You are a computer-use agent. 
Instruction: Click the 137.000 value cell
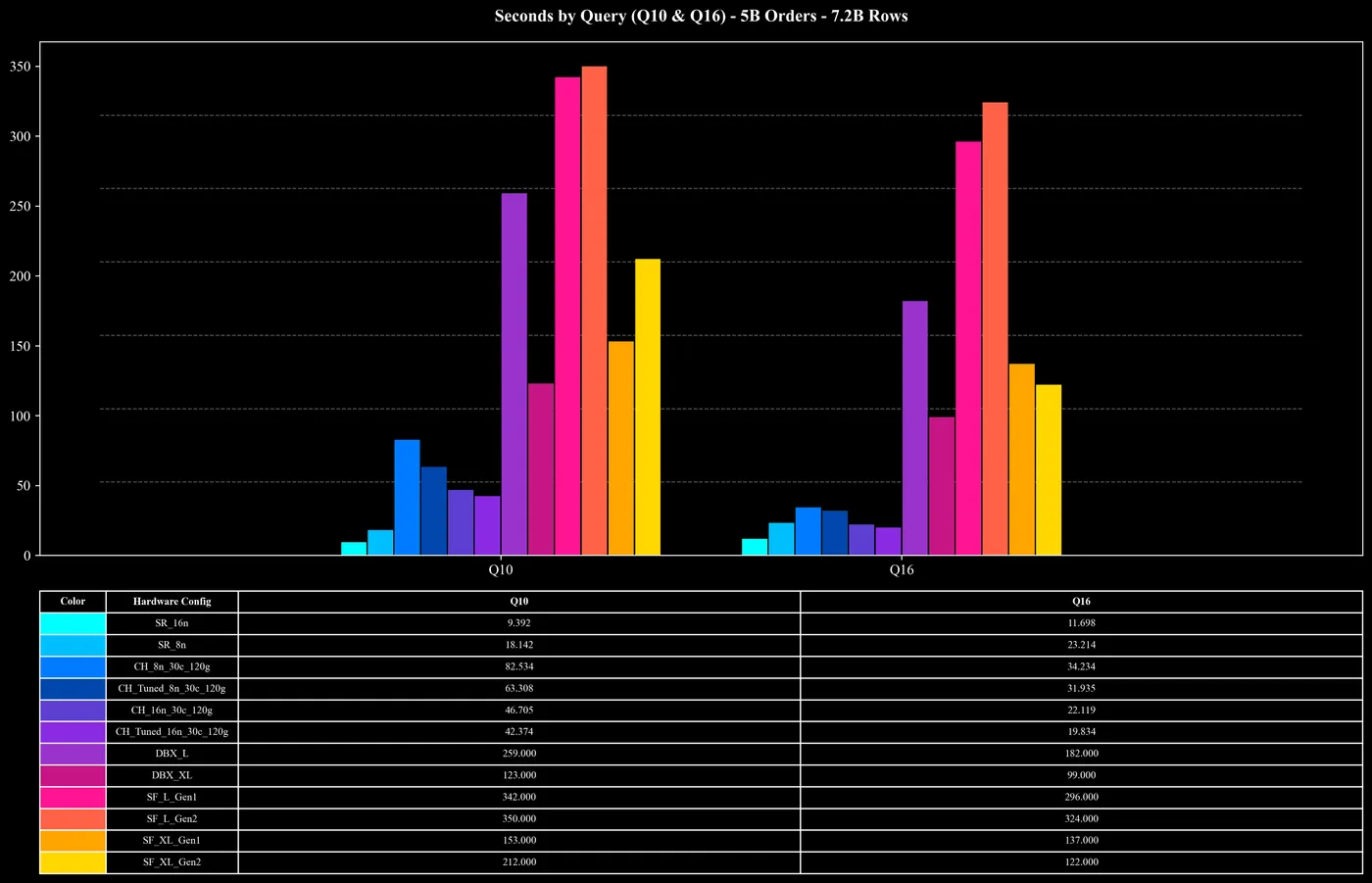1082,841
